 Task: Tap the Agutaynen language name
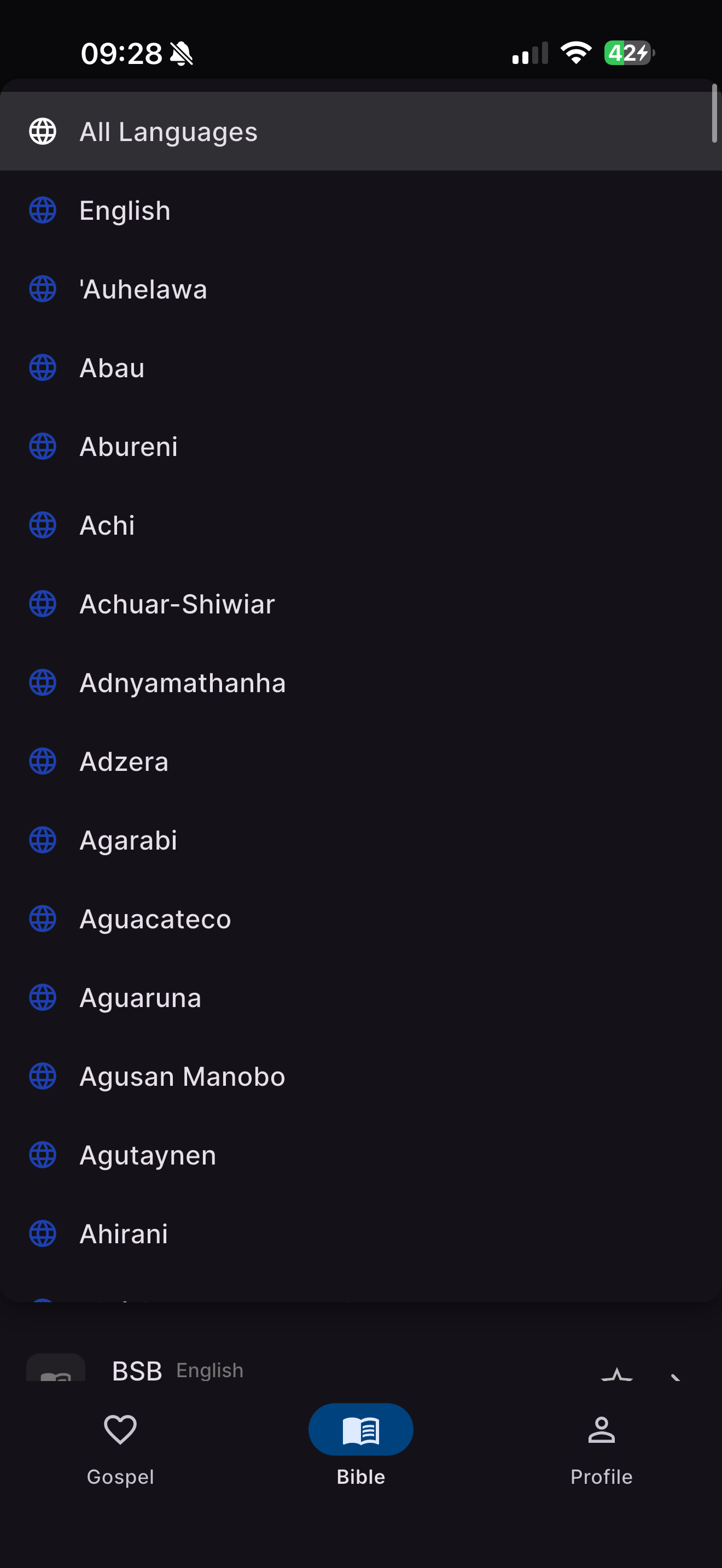[x=148, y=1155]
